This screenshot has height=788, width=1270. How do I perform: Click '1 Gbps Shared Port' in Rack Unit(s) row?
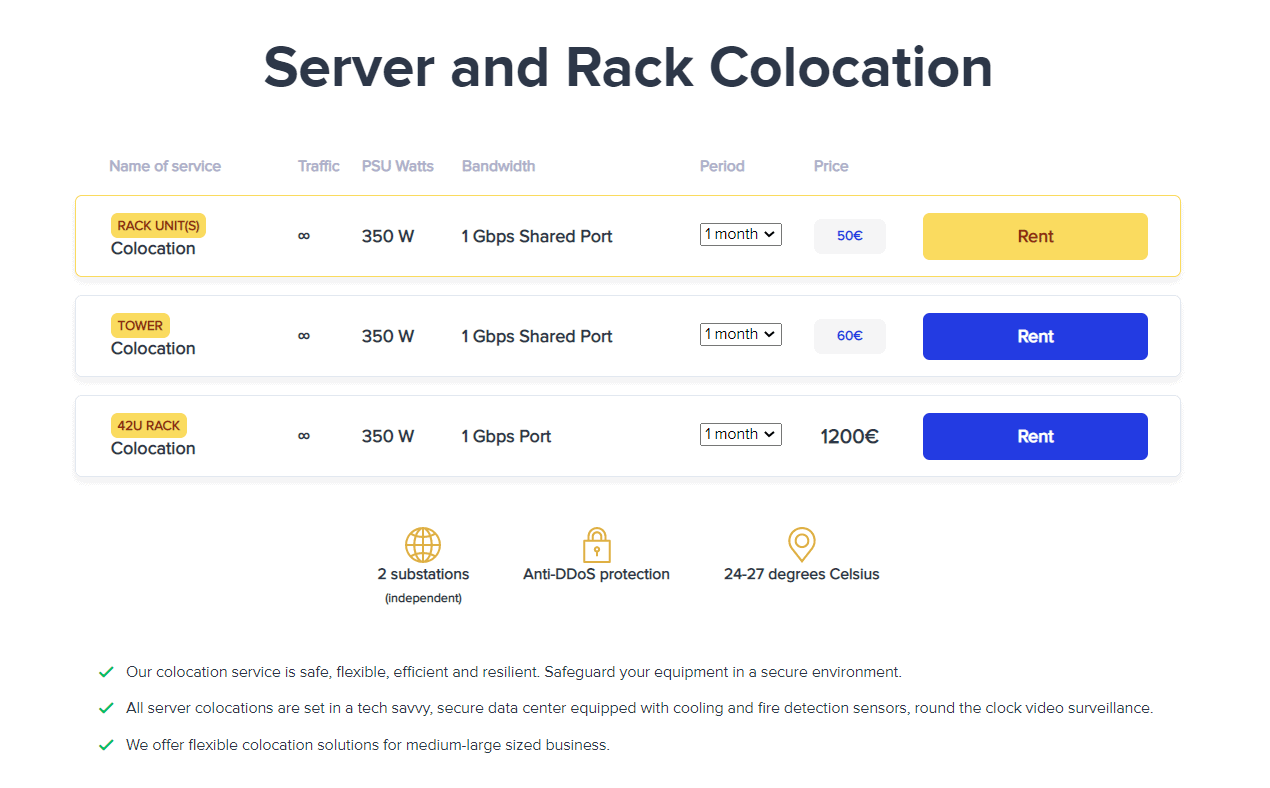[537, 236]
